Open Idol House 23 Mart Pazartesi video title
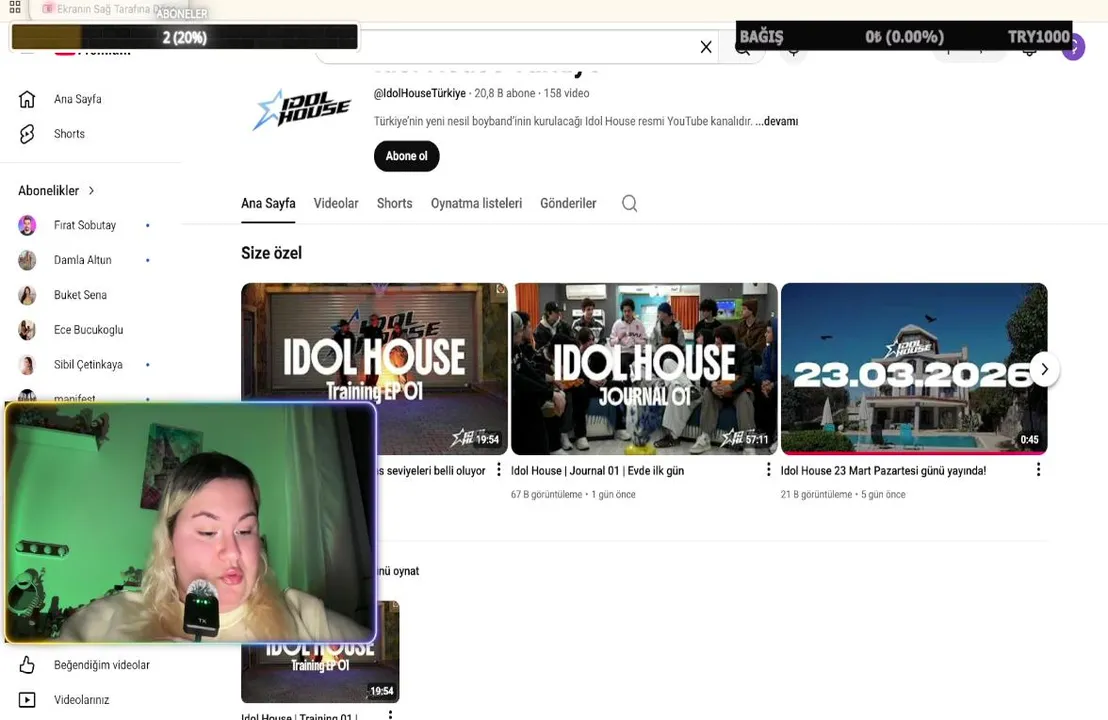The image size is (1108, 720). tap(883, 471)
